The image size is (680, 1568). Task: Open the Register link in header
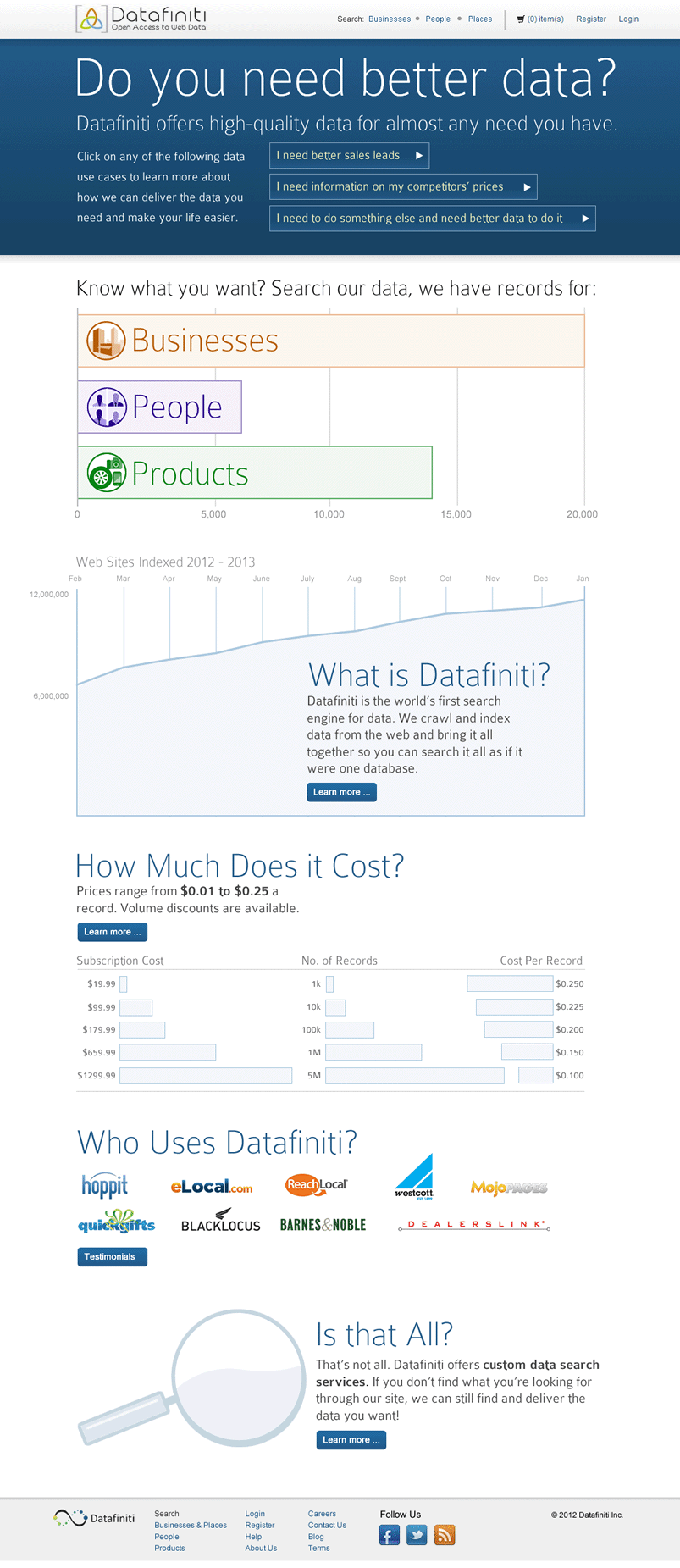tap(591, 19)
